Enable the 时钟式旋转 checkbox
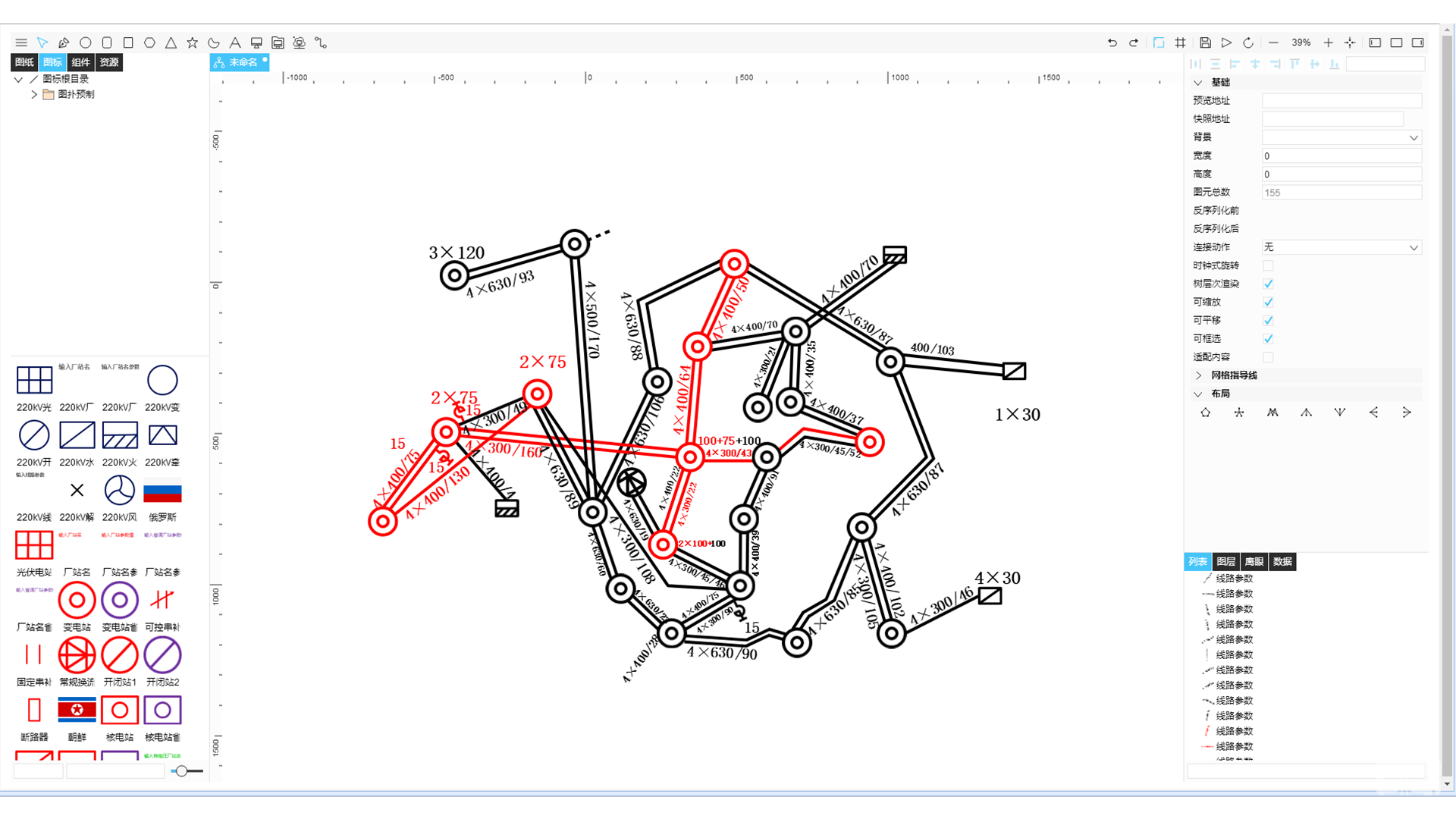1456x819 pixels. [1268, 265]
